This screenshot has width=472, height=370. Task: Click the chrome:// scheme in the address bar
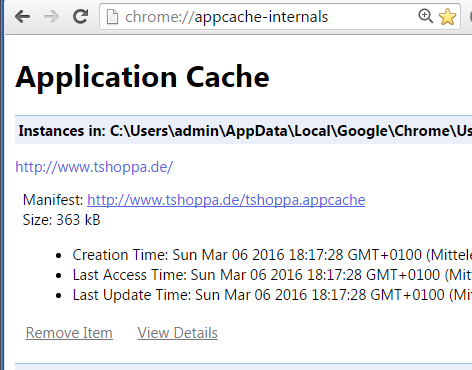click(x=159, y=17)
